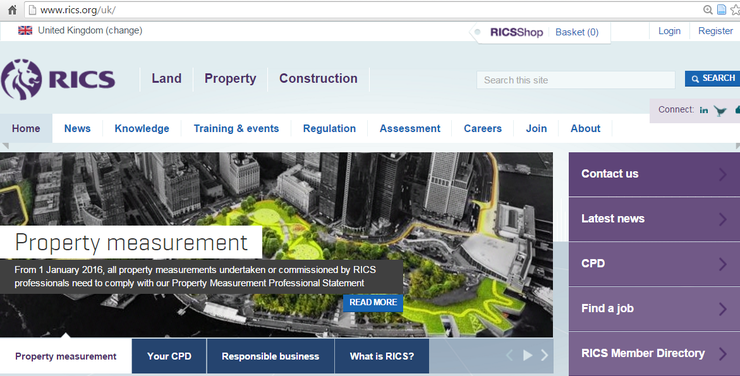Click the browser zoom magnifier icon
The width and height of the screenshot is (740, 376).
tap(707, 9)
